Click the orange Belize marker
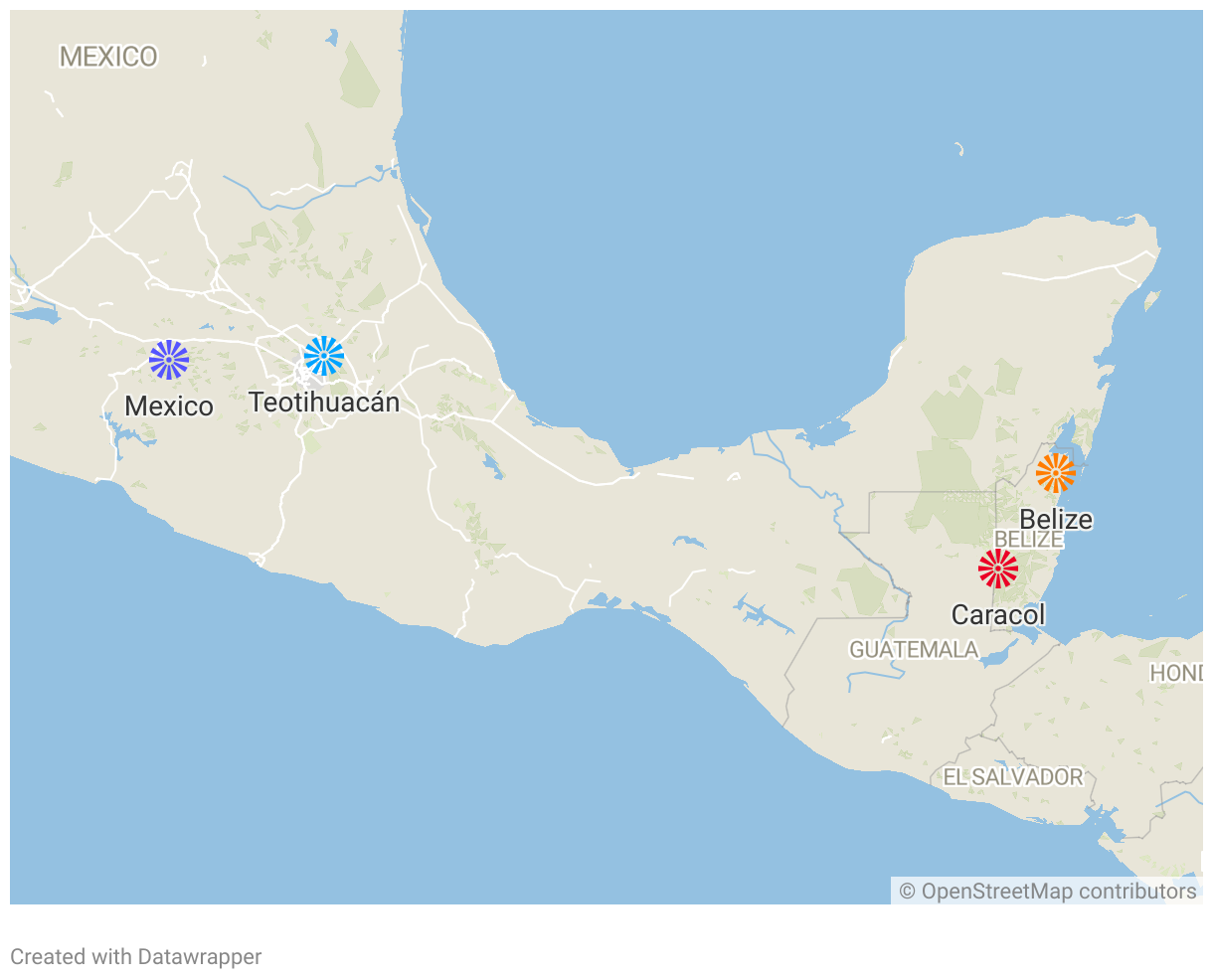The height and width of the screenshot is (980, 1213). 1055,473
